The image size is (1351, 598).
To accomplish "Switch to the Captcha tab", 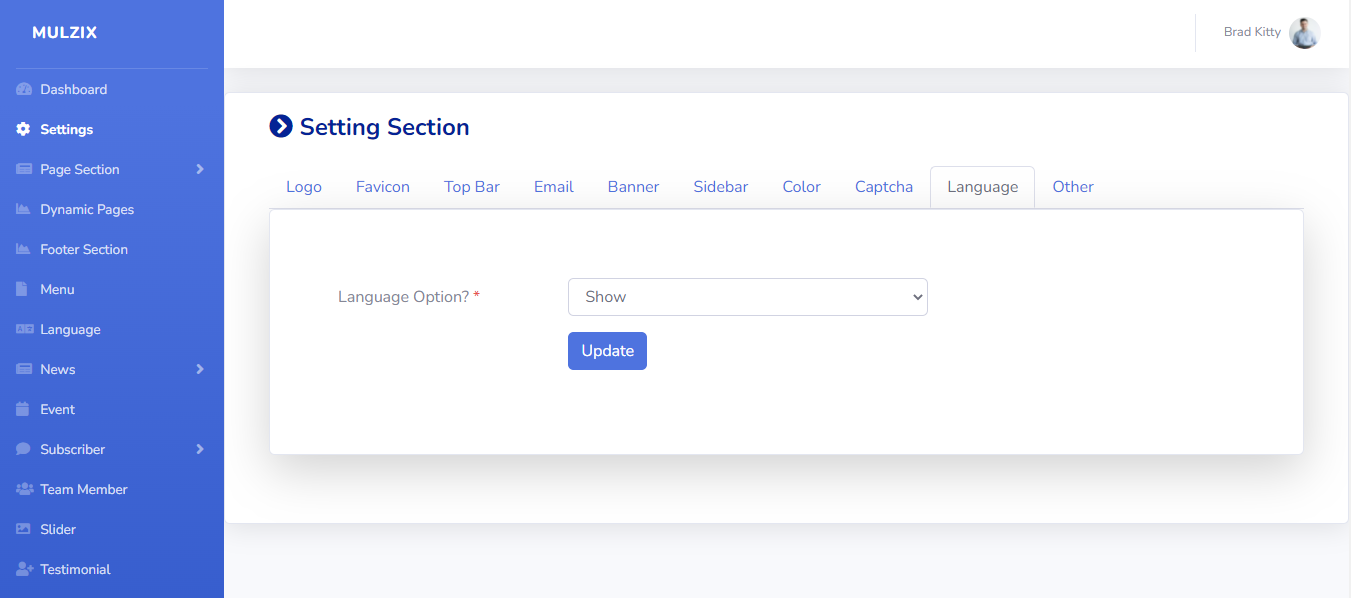I will [x=883, y=187].
